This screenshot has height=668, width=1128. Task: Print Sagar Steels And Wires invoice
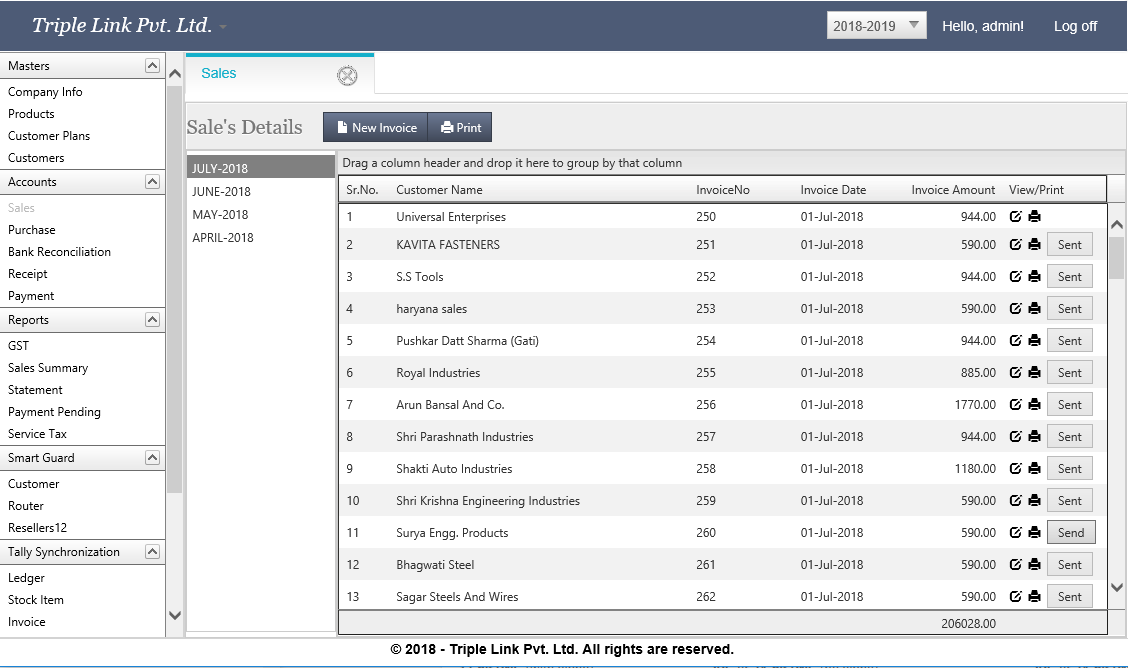pyautogui.click(x=1034, y=596)
